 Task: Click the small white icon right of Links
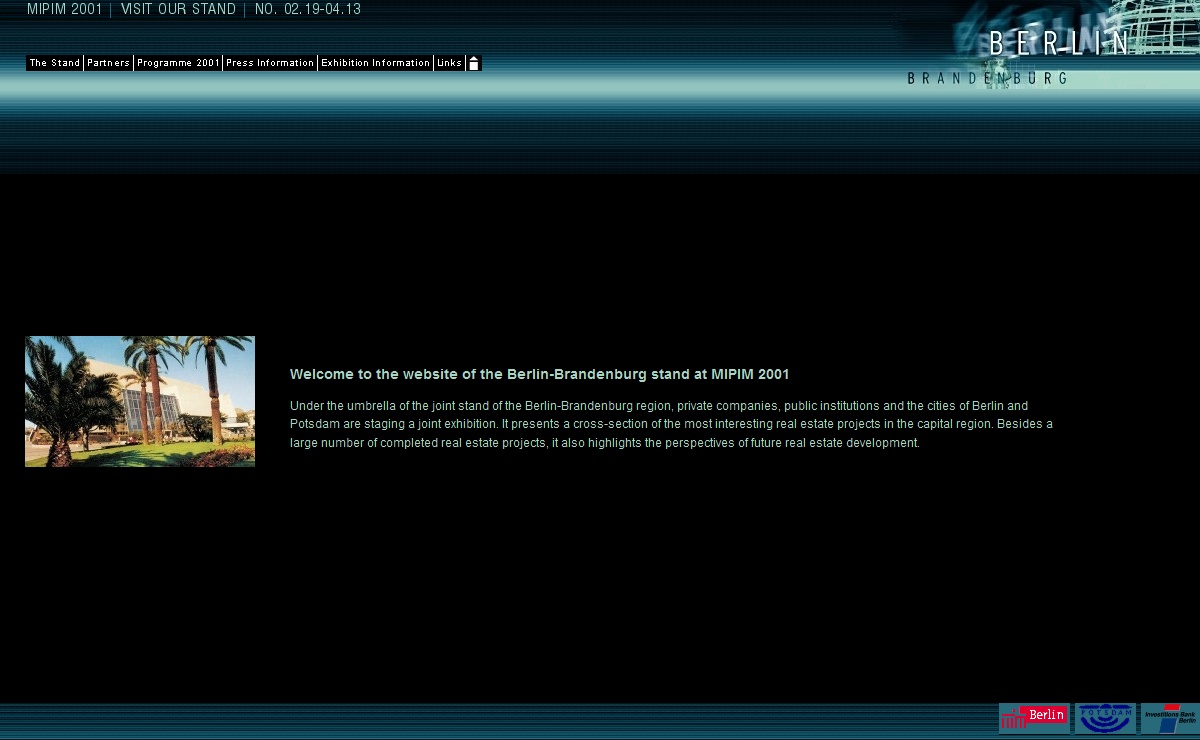tap(474, 63)
